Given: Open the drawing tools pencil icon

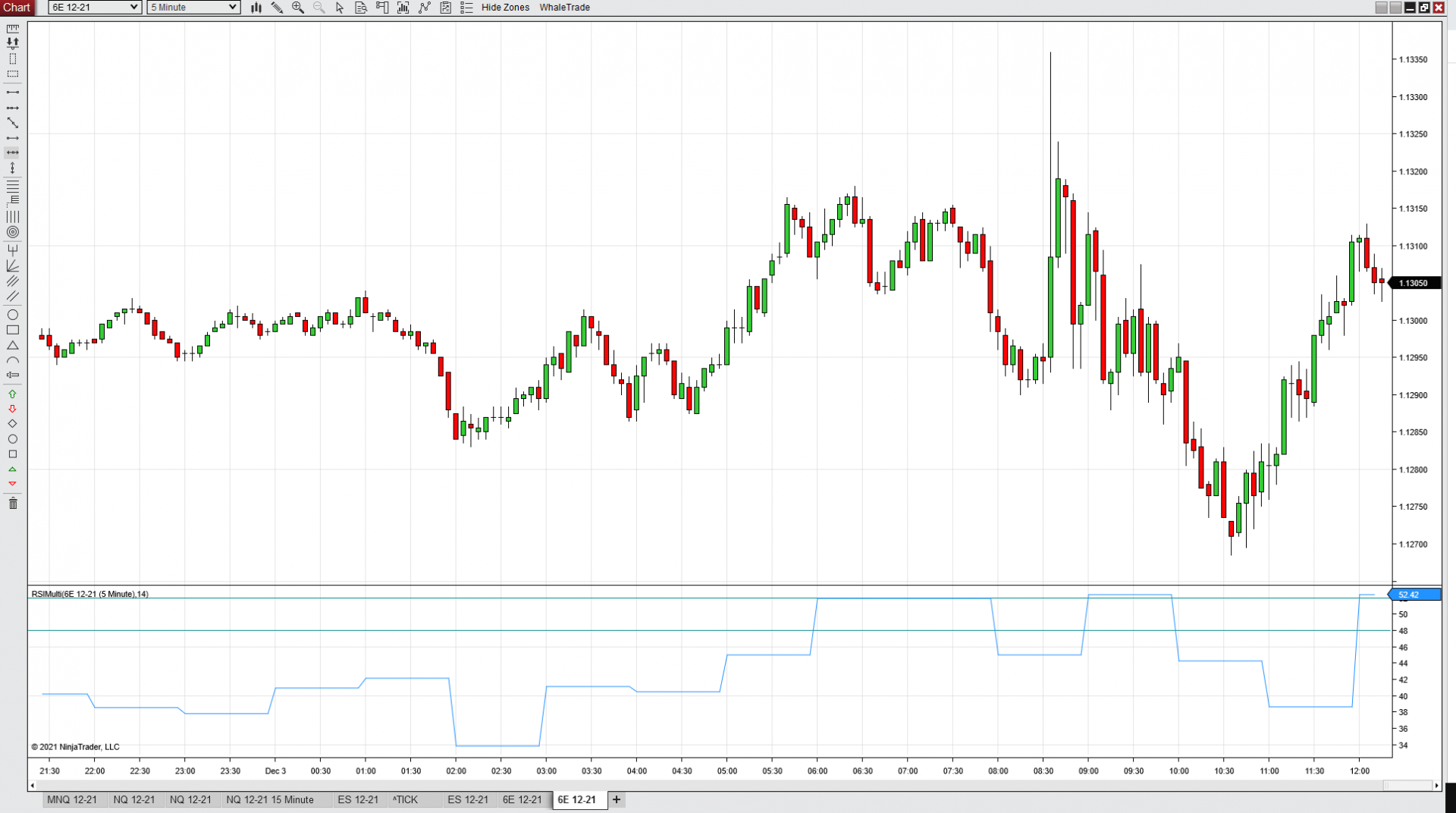Looking at the screenshot, I should [277, 8].
